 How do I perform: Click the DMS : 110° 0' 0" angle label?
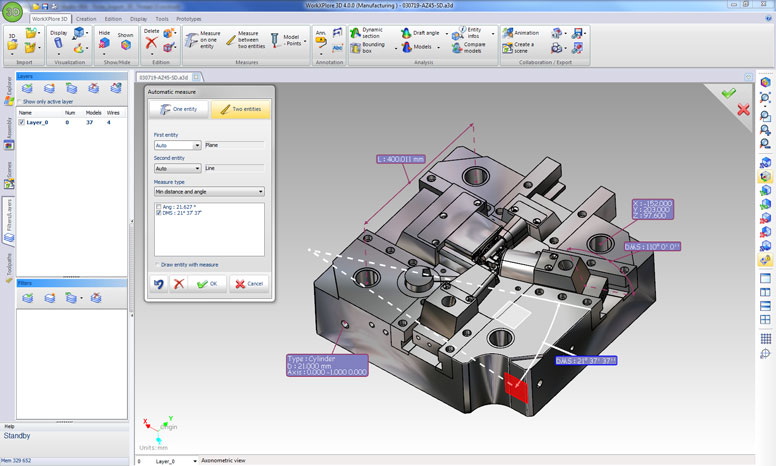pyautogui.click(x=652, y=246)
